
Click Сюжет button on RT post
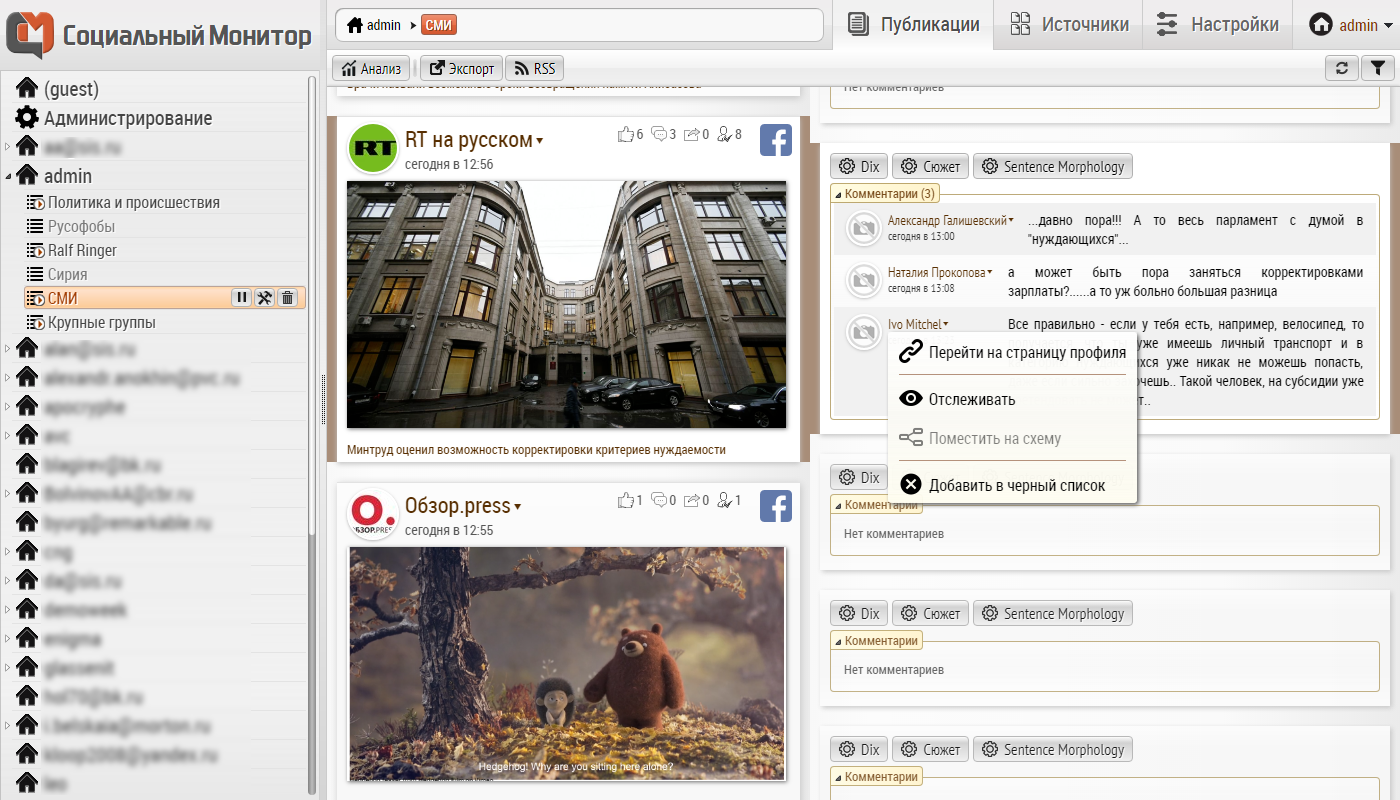[x=930, y=166]
